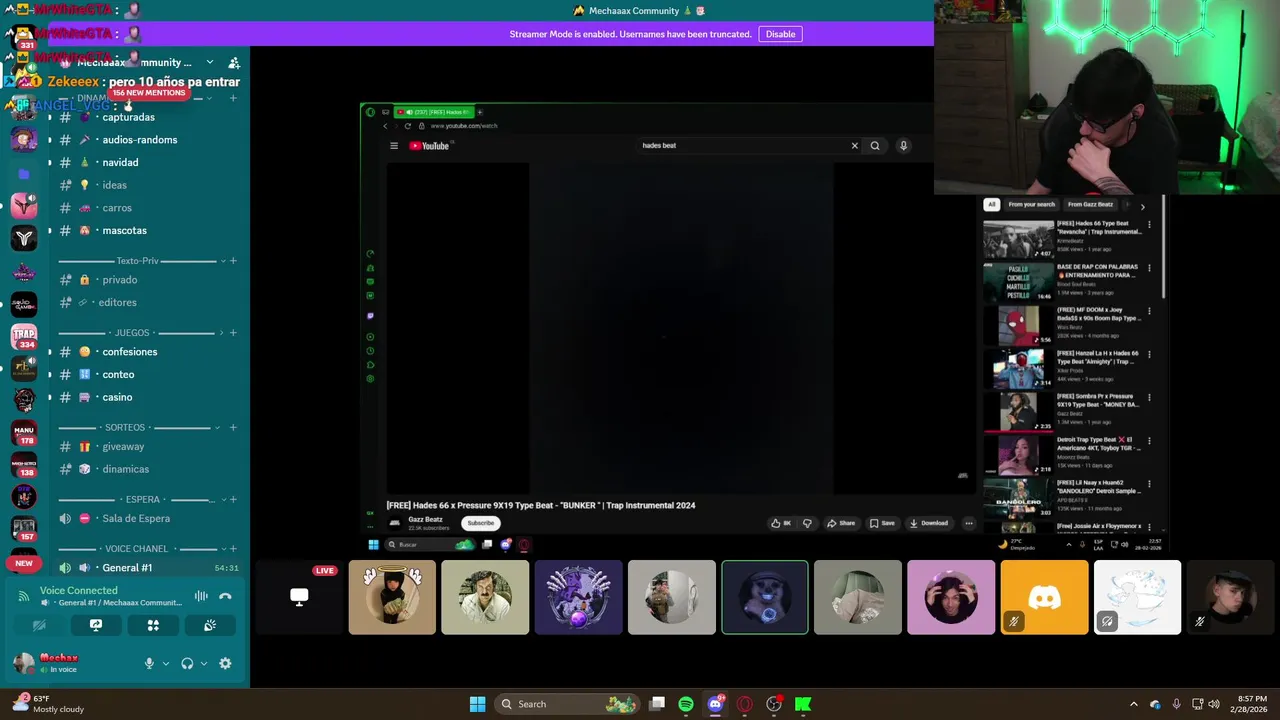Click YouTube logo in streamed browser
Screen dimensions: 1280x720
point(429,146)
